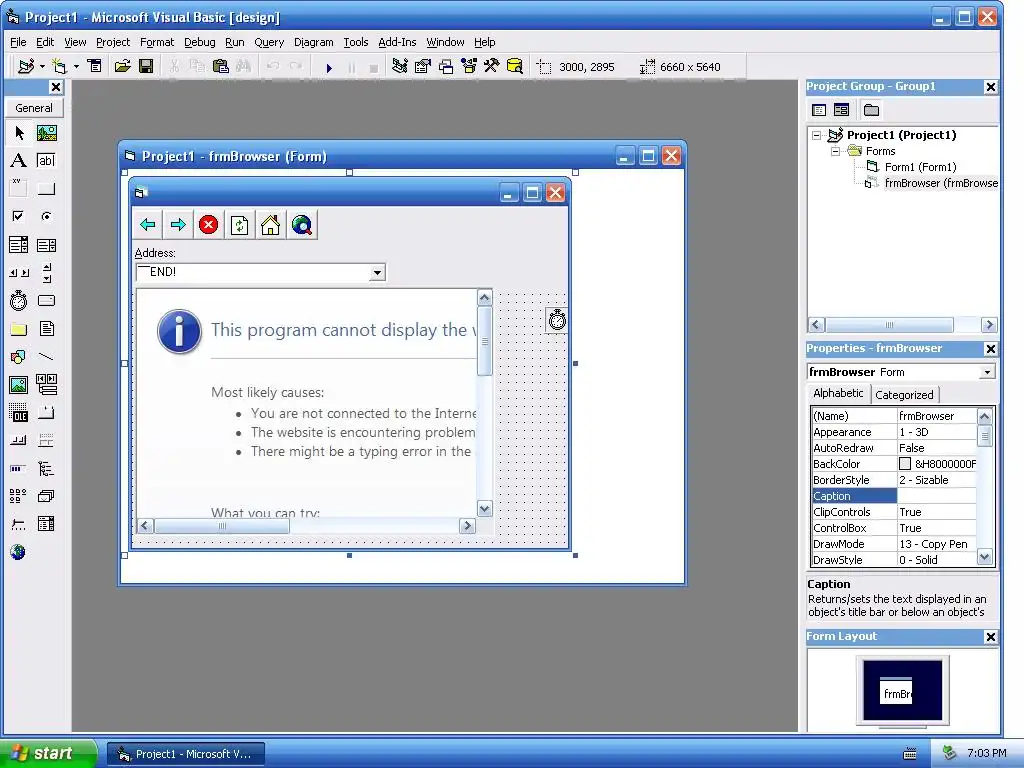Collapse the Forms folder node
Screen dimensions: 1024x768
835,152
